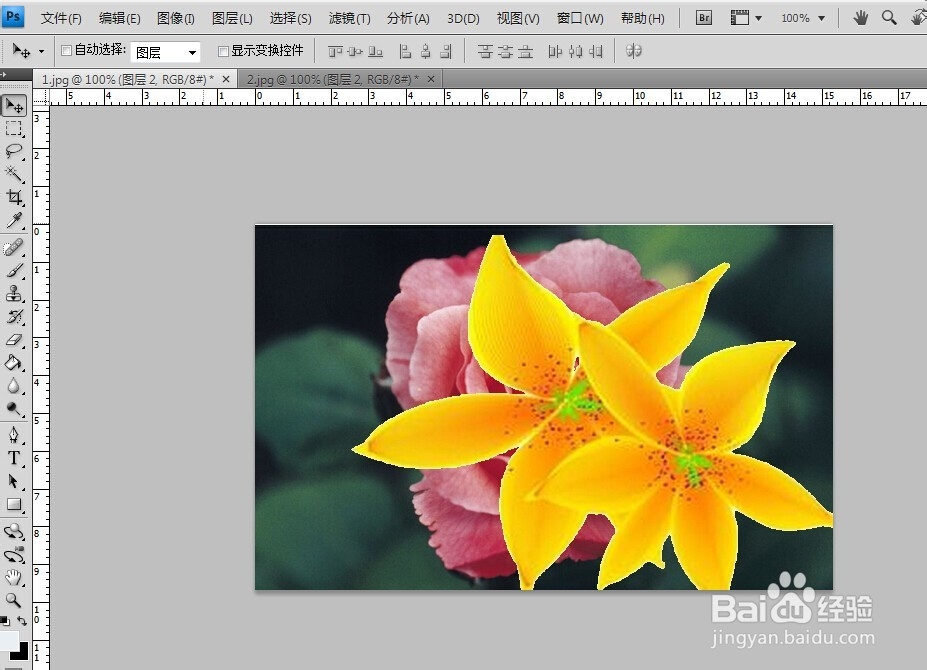Open the 视图(V) menu
This screenshot has height=670, width=927.
click(518, 18)
